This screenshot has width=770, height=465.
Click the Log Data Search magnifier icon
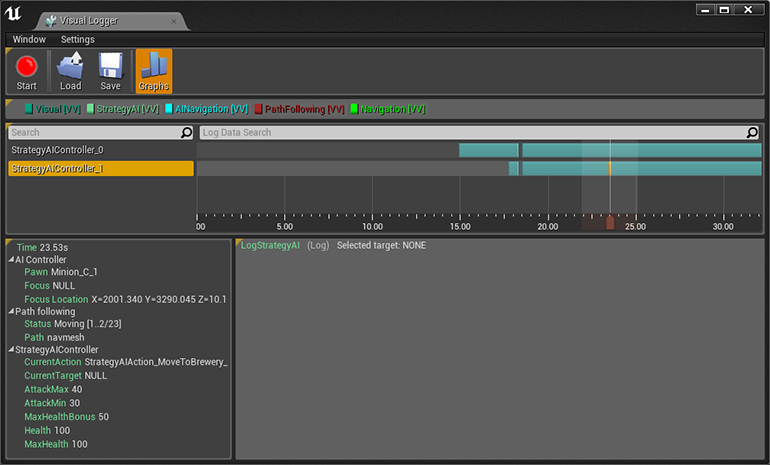(752, 133)
